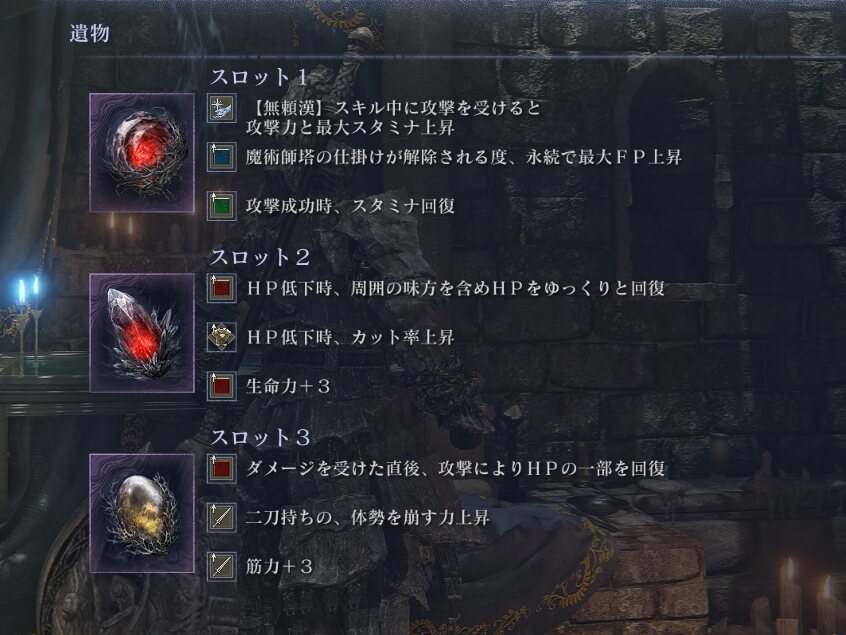Open the Slot 1 red orb relic
Screen dimensions: 846x635
(x=142, y=153)
